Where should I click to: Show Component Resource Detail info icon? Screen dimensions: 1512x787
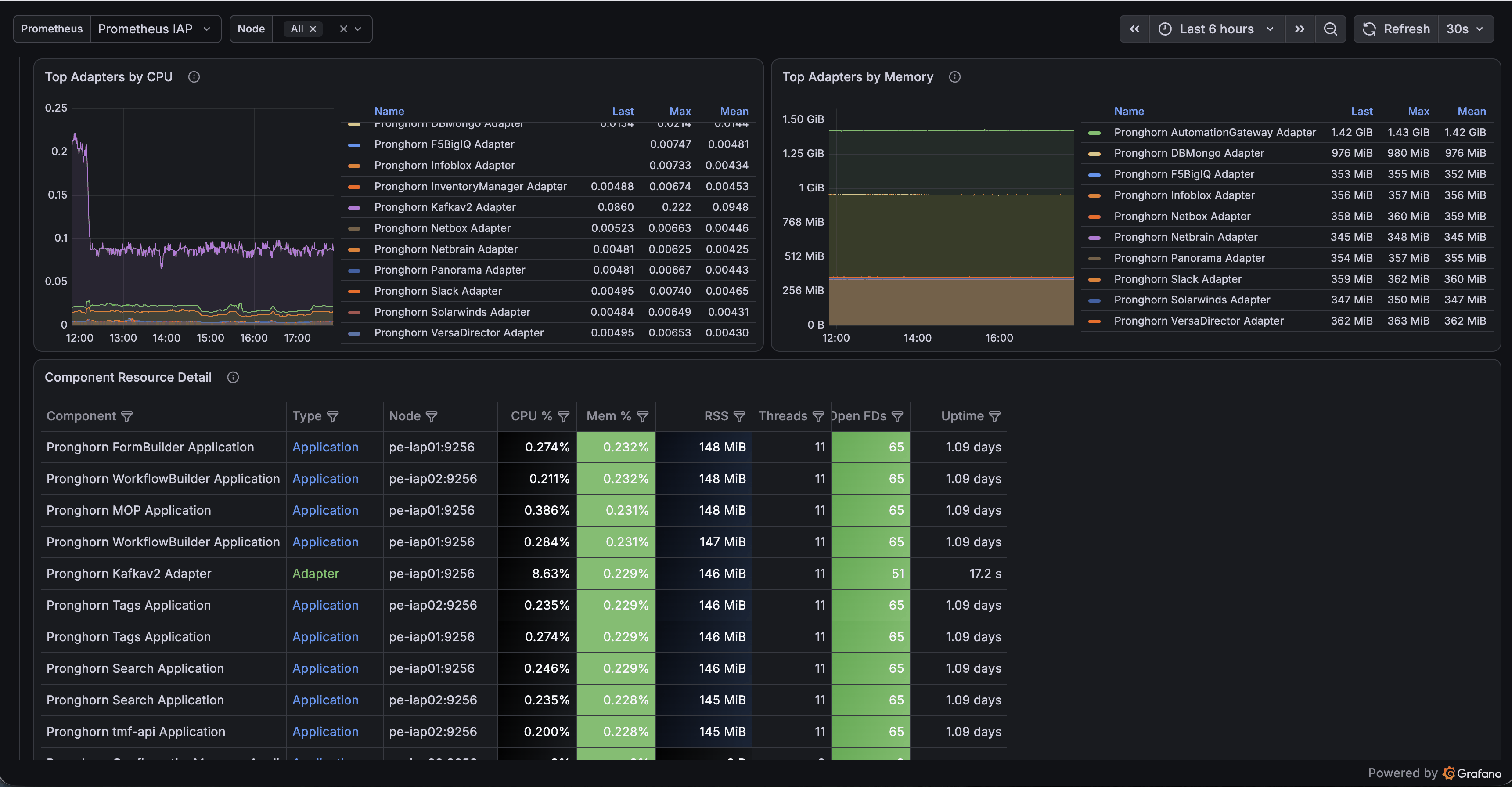pyautogui.click(x=233, y=377)
